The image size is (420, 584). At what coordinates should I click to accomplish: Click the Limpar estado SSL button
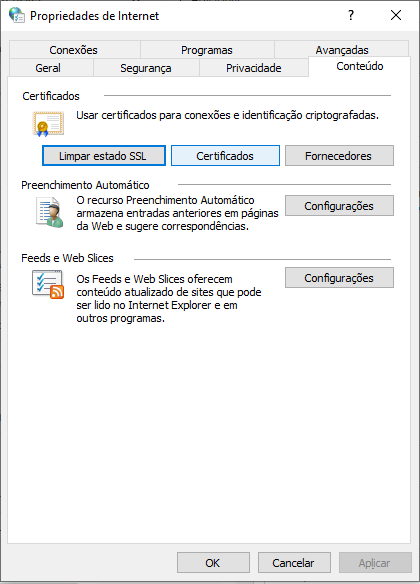tap(104, 156)
